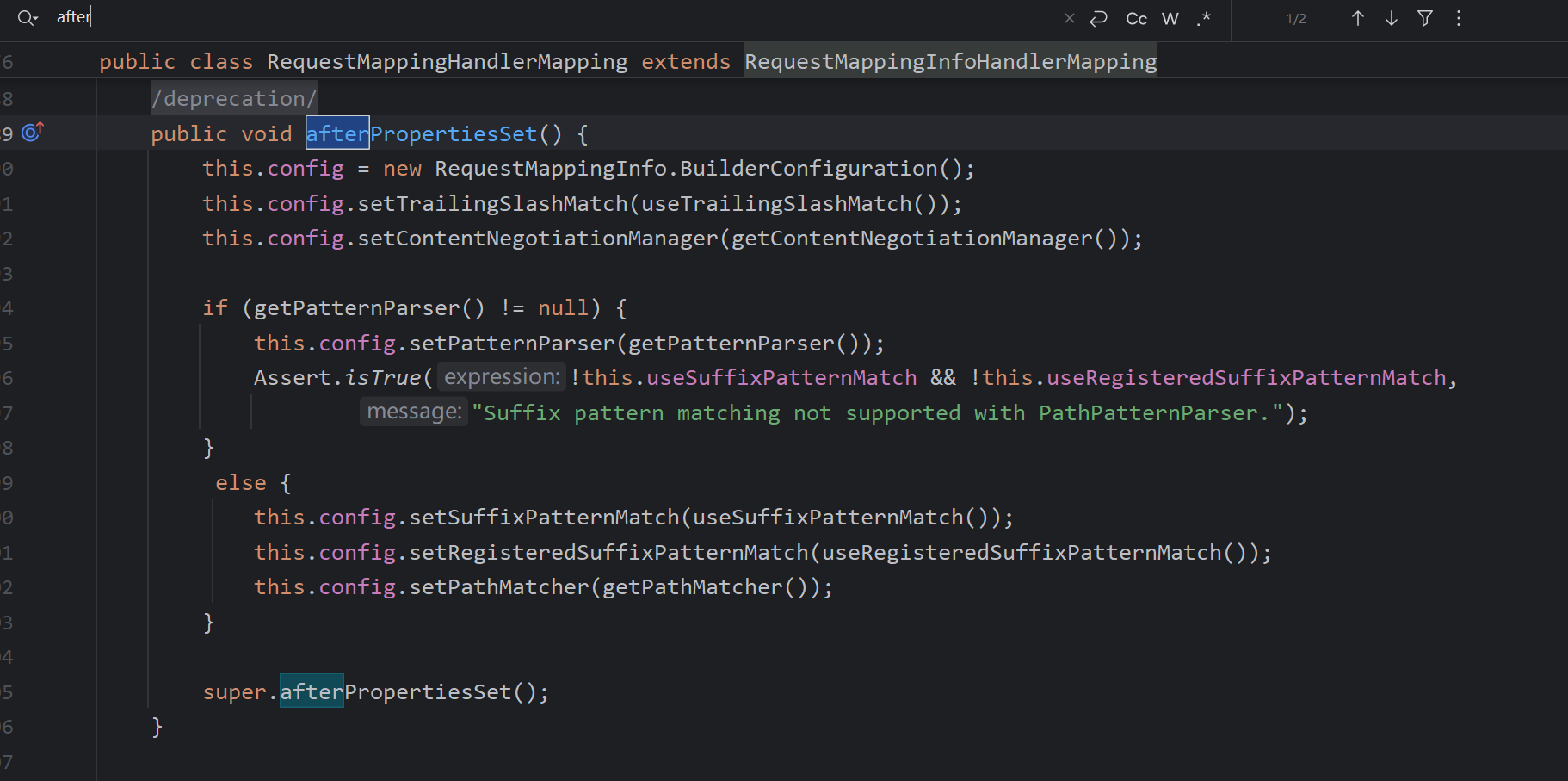Open the three-dot more options menu
The height and width of the screenshot is (781, 1568).
[x=1459, y=18]
